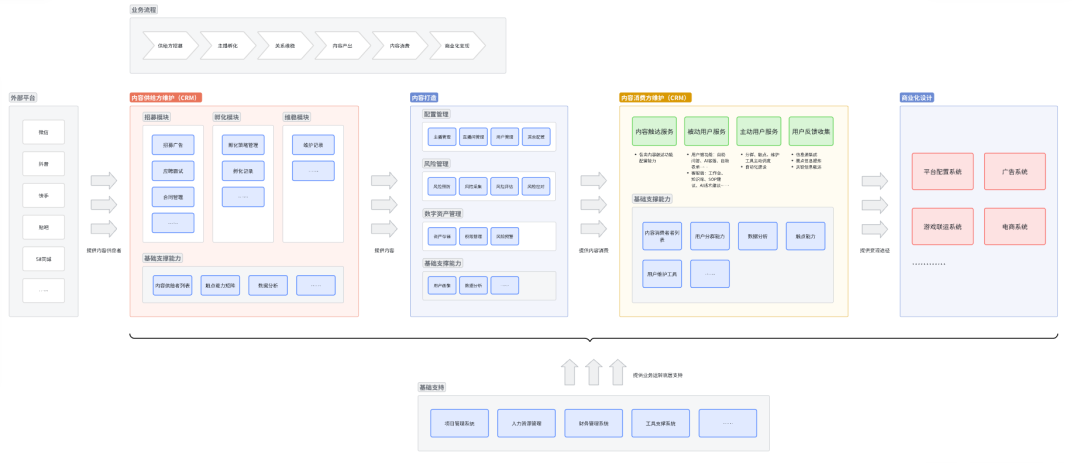Click the 商业化设计 header tag

click(x=917, y=98)
